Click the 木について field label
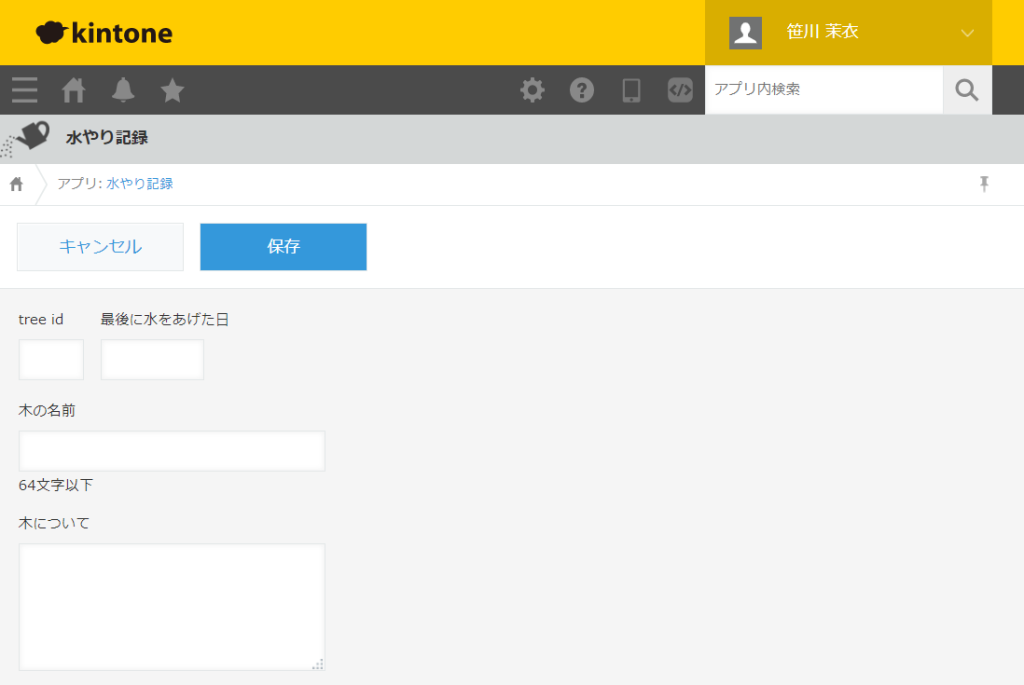1024x685 pixels. tap(54, 523)
